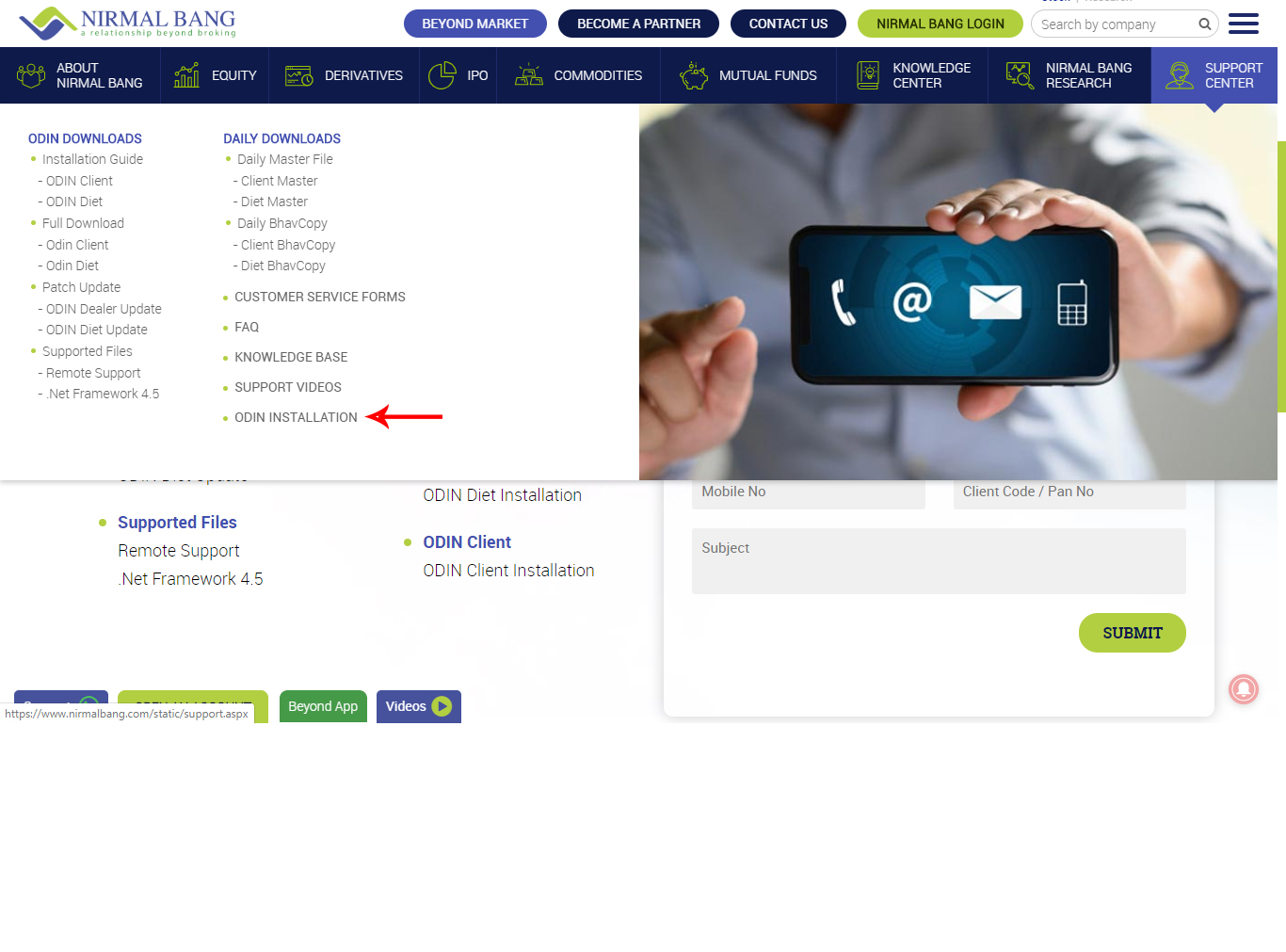Image resolution: width=1286 pixels, height=952 pixels.
Task: Click the Search by company field
Action: coord(1114,24)
